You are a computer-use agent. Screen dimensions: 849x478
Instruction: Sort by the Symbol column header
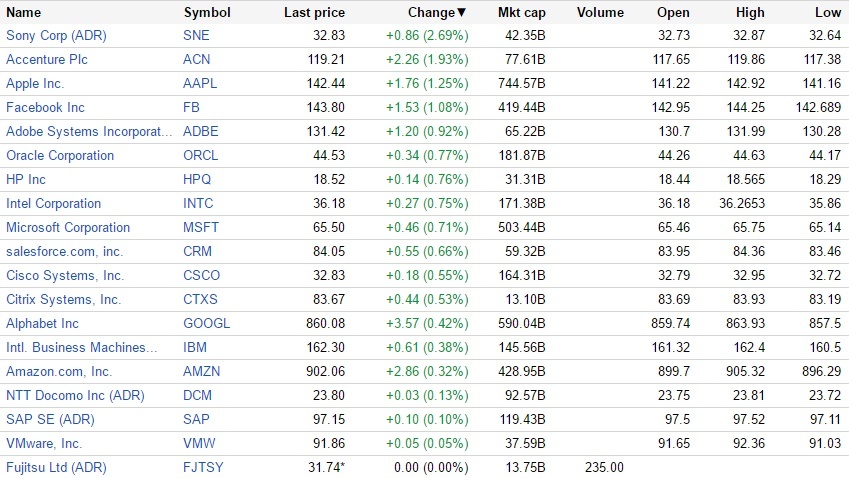pyautogui.click(x=207, y=13)
